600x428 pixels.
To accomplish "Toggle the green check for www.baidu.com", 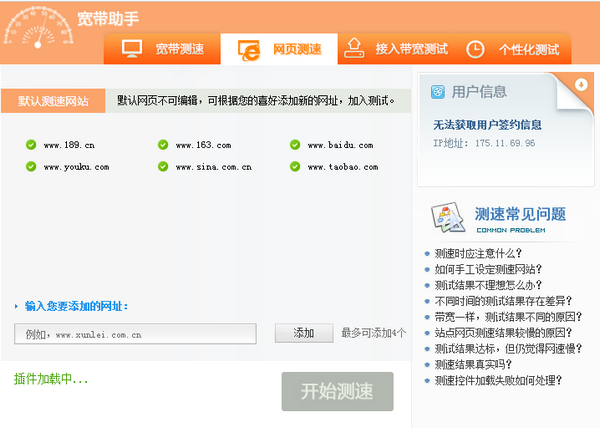I will [295, 145].
